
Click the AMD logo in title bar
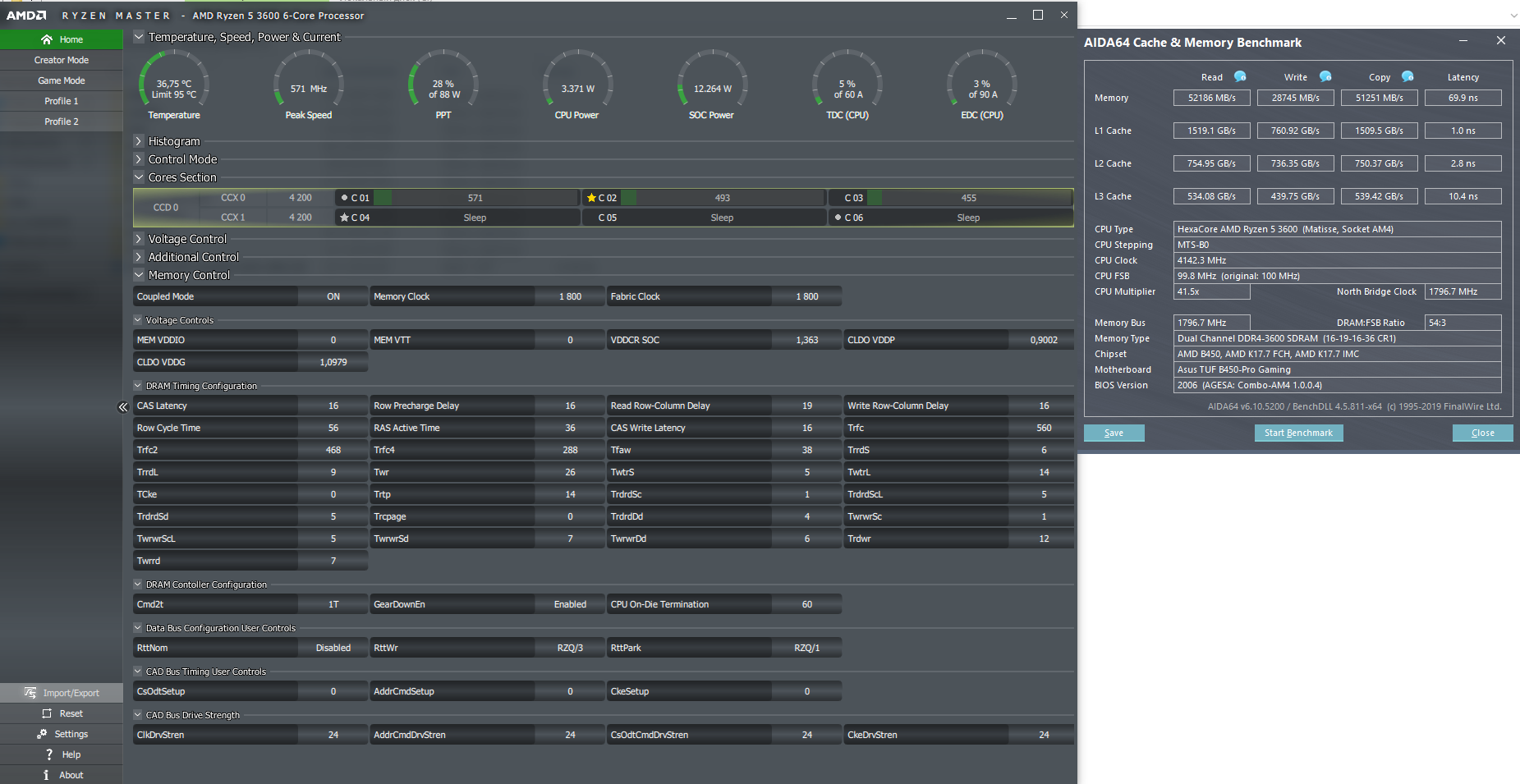click(26, 16)
